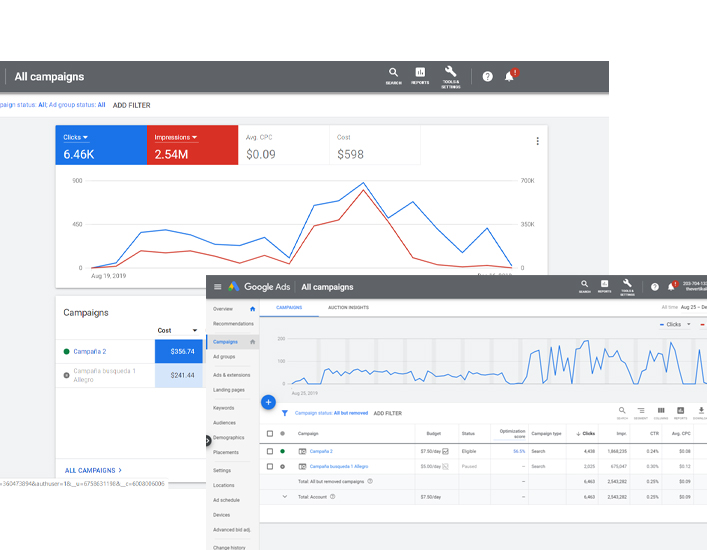Check the select-all checkbox in table header
The height and width of the screenshot is (550, 707).
tap(270, 434)
